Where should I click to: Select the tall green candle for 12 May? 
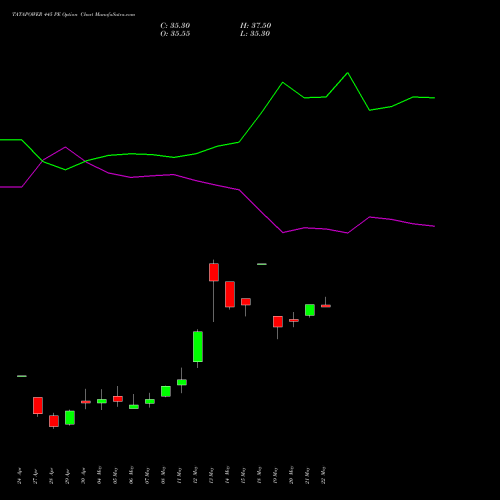tap(198, 347)
